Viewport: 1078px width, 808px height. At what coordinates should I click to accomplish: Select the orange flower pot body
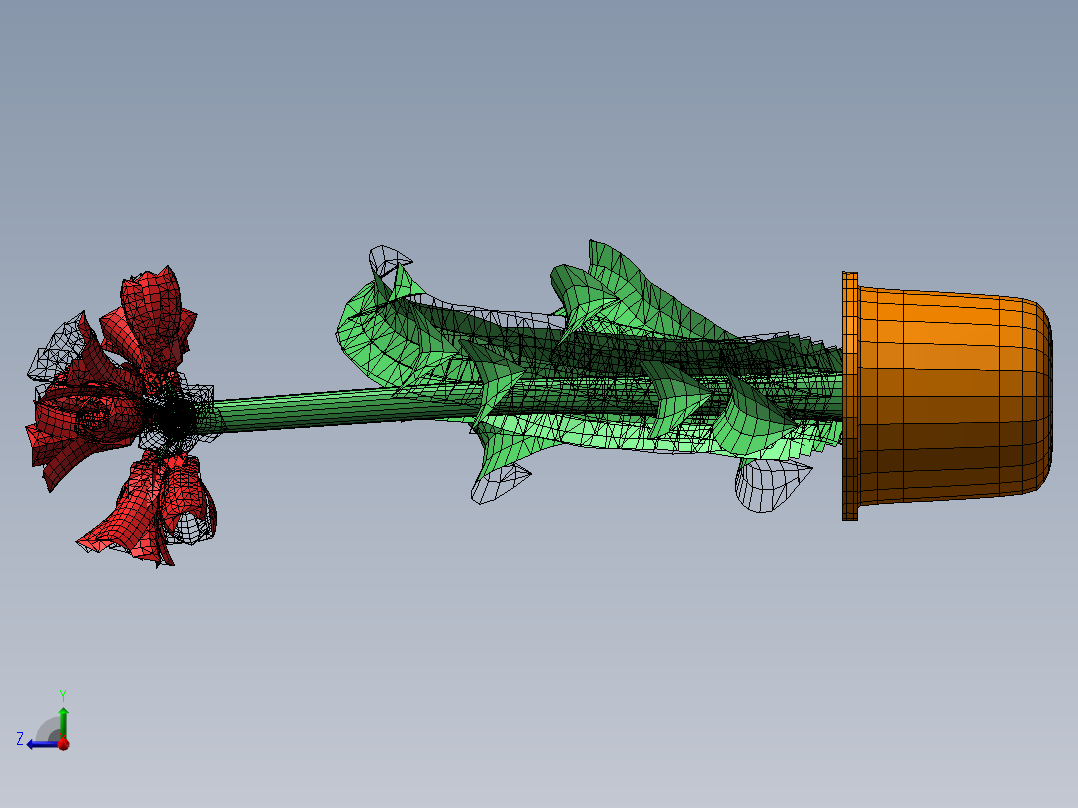point(954,395)
